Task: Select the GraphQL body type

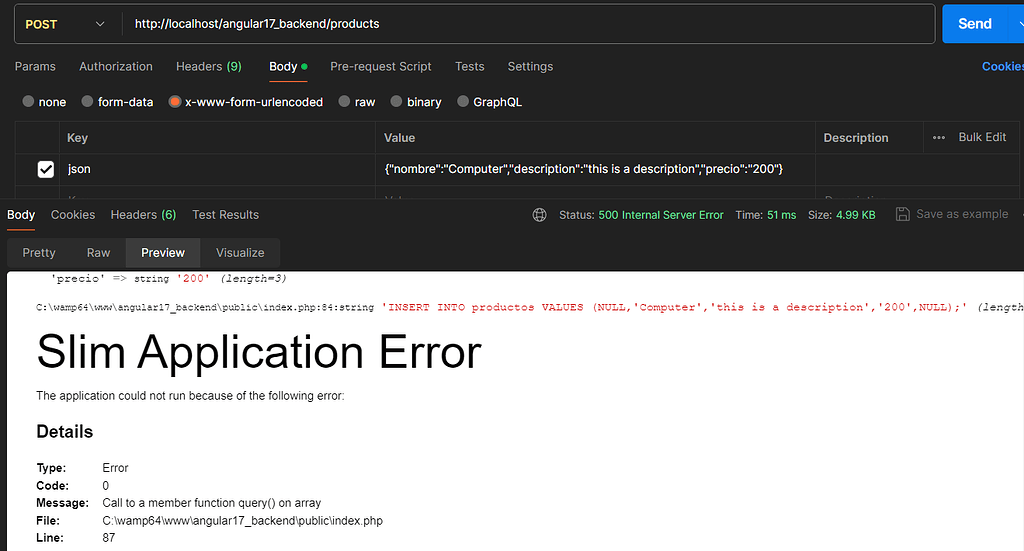Action: click(x=463, y=102)
